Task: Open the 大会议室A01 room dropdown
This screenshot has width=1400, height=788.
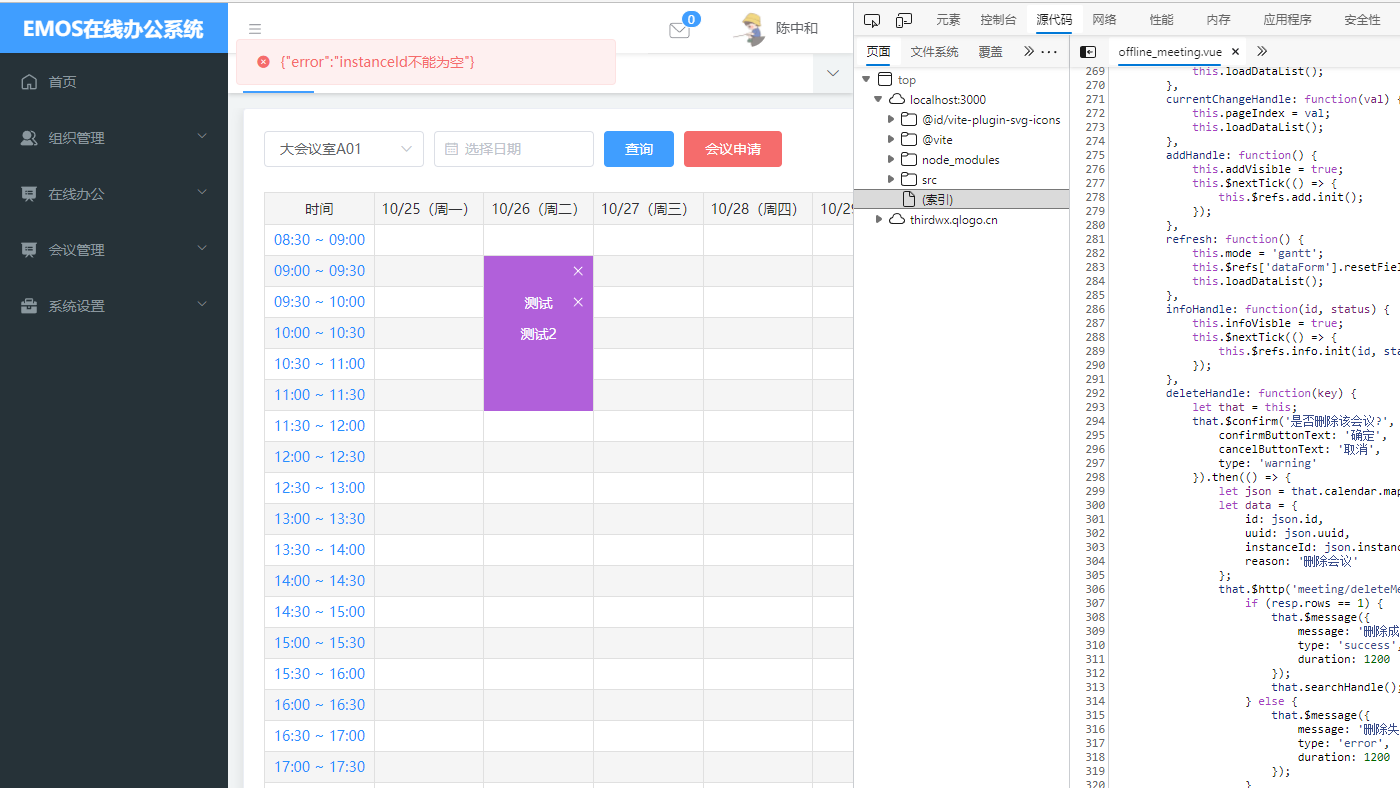Action: [x=344, y=149]
